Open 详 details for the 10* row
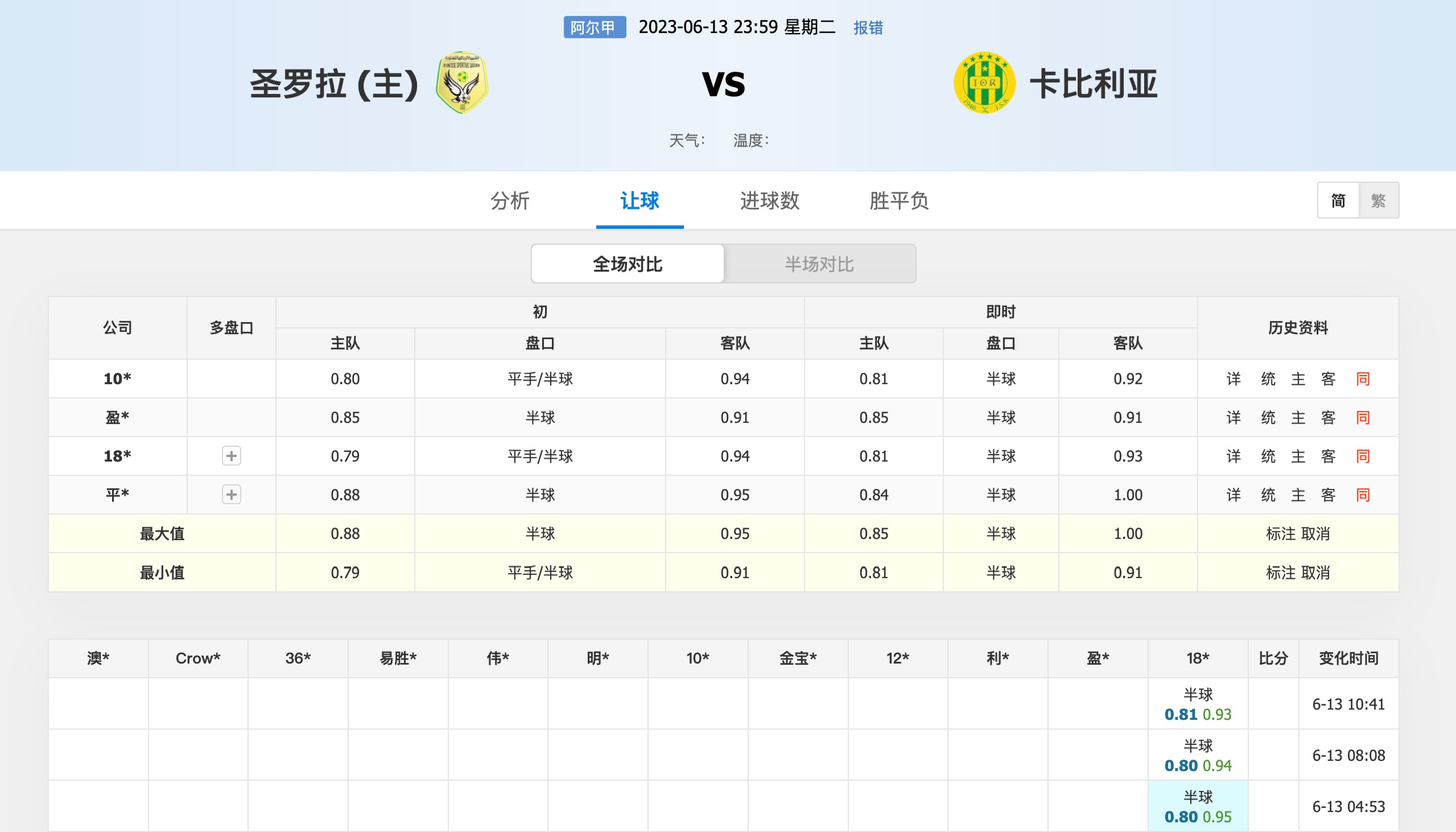Screen dimensions: 1456x832 (x=1234, y=379)
